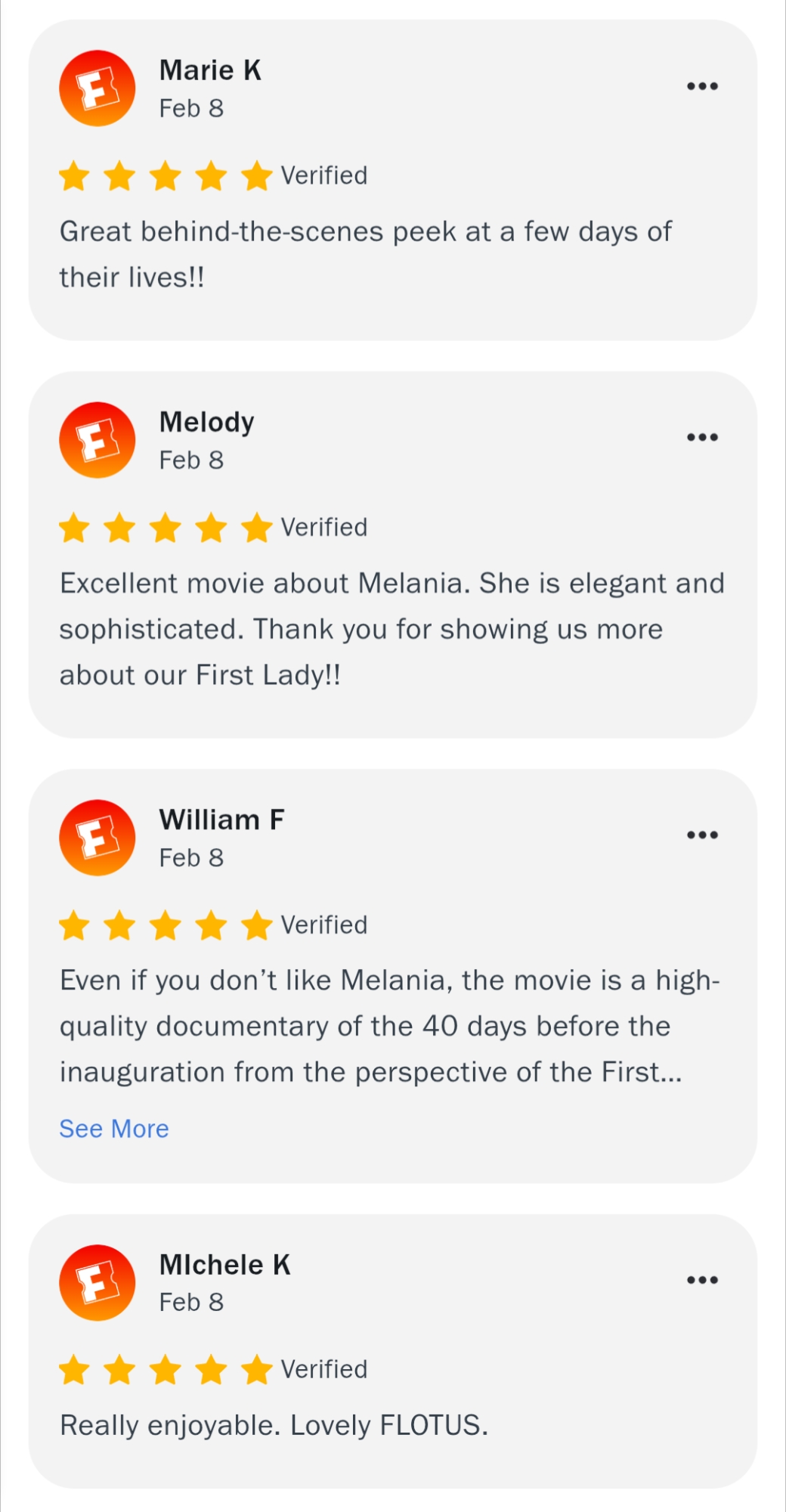The image size is (786, 1512).
Task: Click Marie K's Fandango avatar icon
Action: 97,88
